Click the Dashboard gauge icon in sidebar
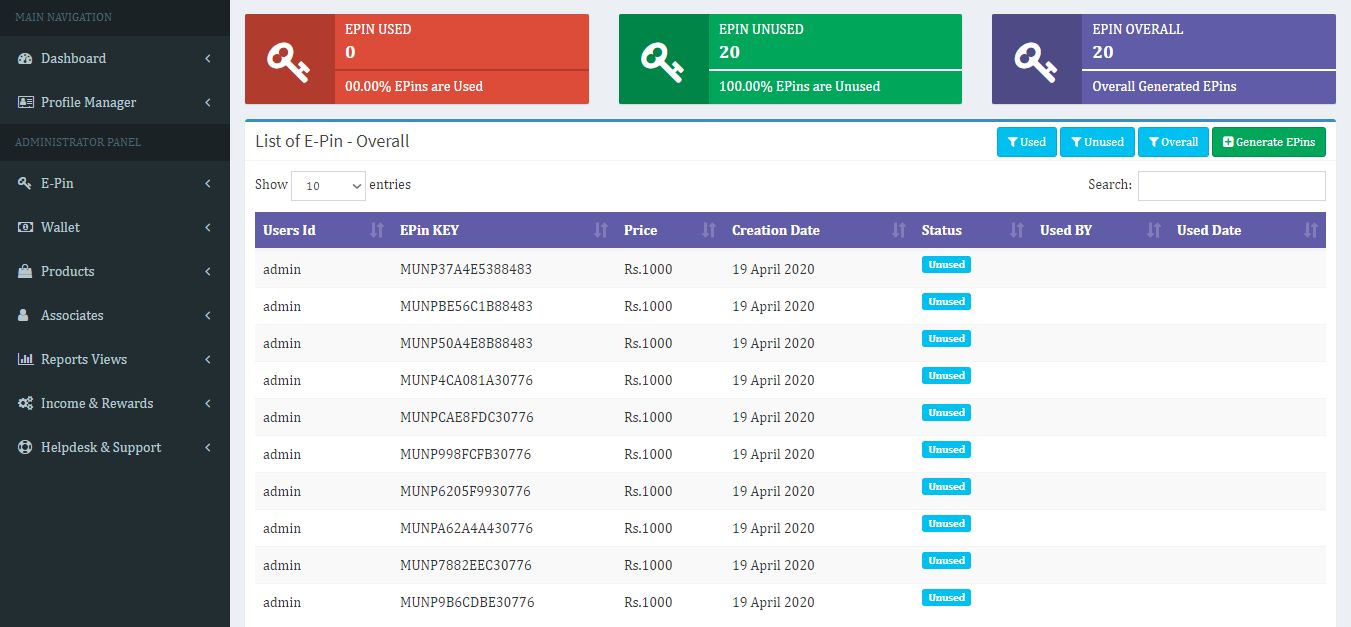 tap(25, 59)
